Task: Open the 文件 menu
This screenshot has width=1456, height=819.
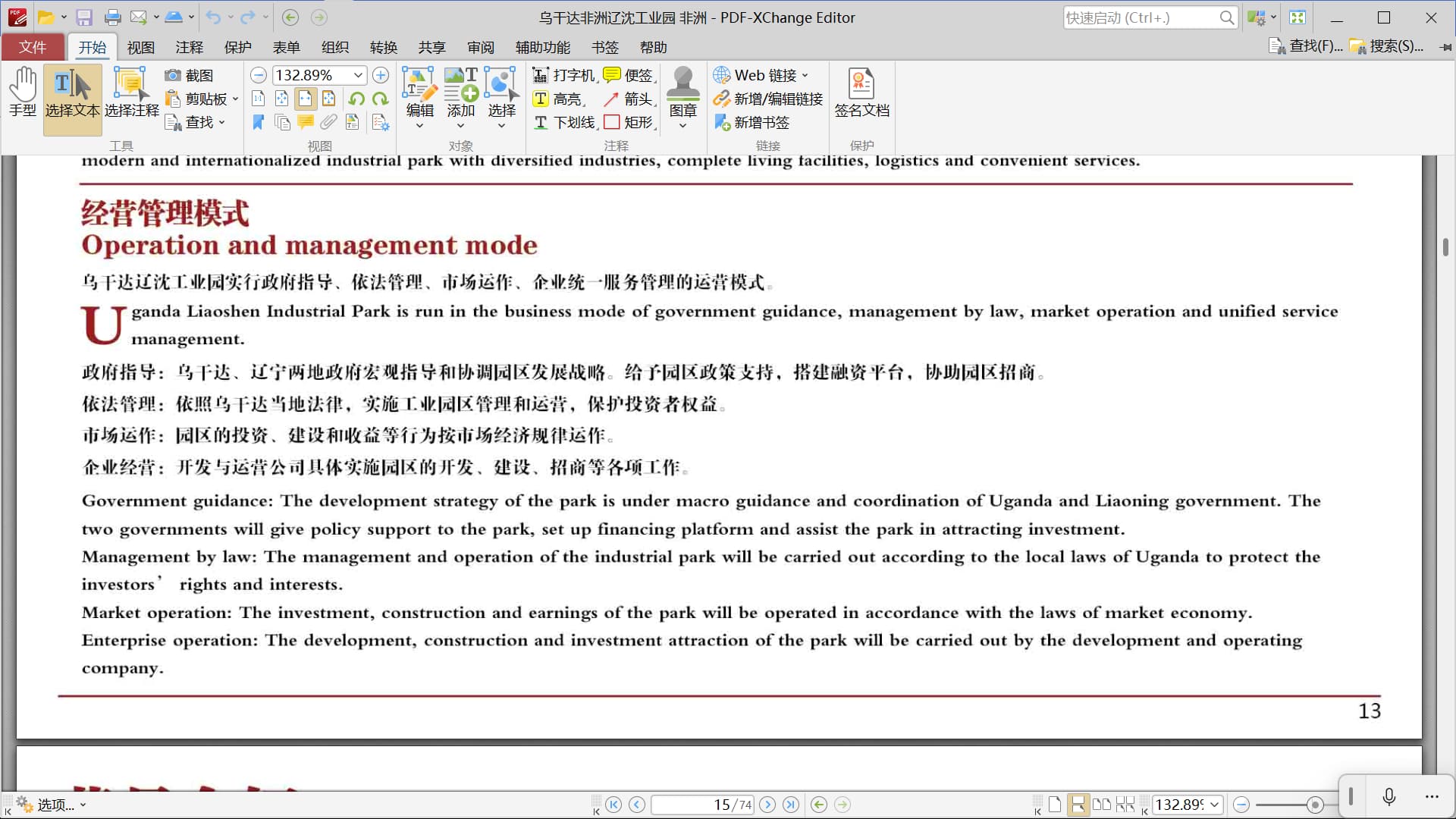Action: pos(33,47)
